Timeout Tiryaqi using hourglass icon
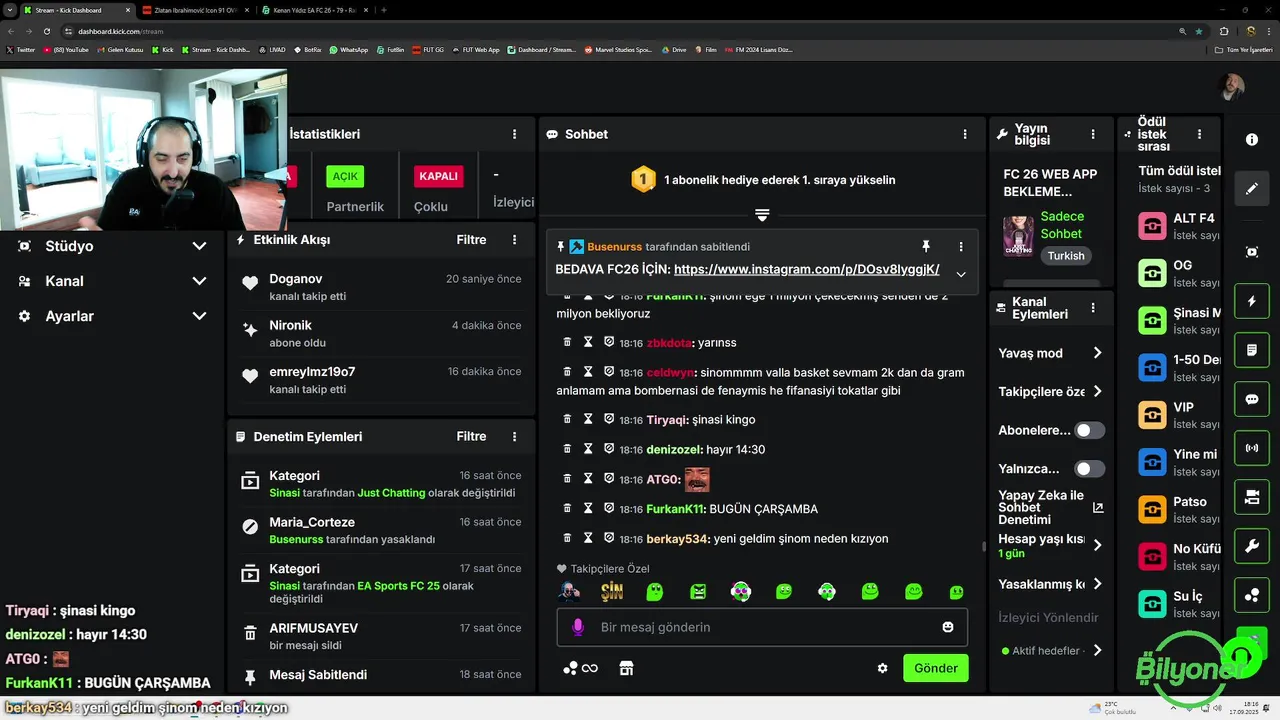 tap(588, 419)
